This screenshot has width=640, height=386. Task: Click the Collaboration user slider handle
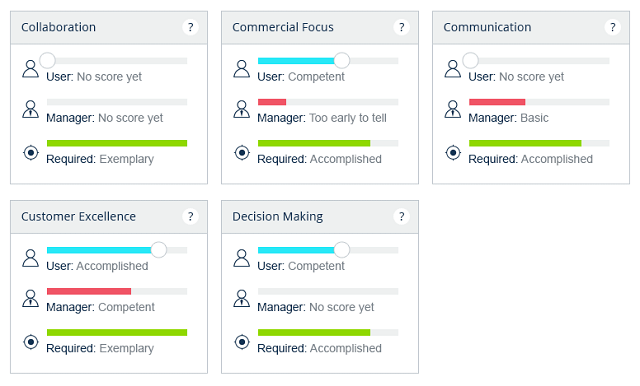[x=47, y=60]
